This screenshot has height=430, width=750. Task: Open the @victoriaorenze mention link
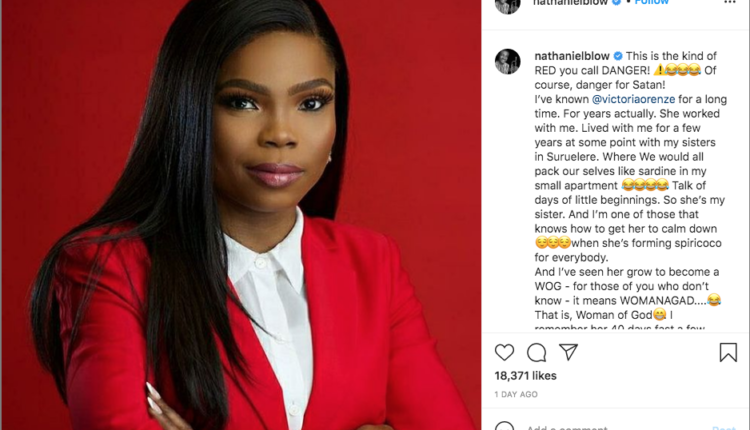[633, 99]
